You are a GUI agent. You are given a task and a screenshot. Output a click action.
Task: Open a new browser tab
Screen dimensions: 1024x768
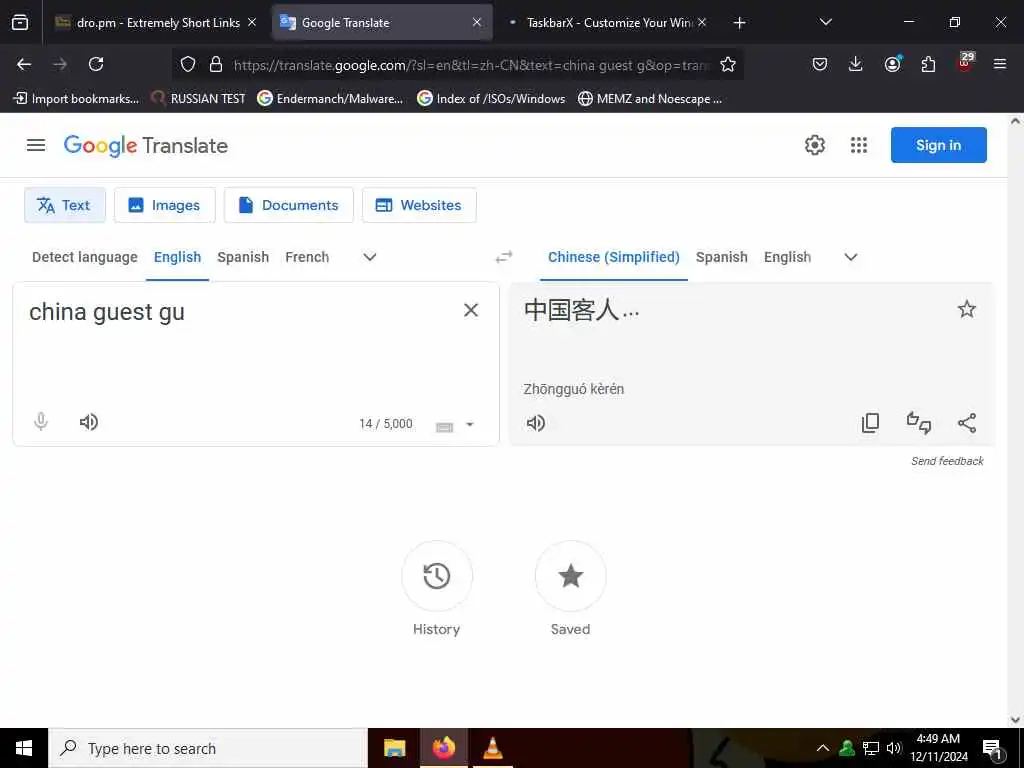click(x=739, y=23)
